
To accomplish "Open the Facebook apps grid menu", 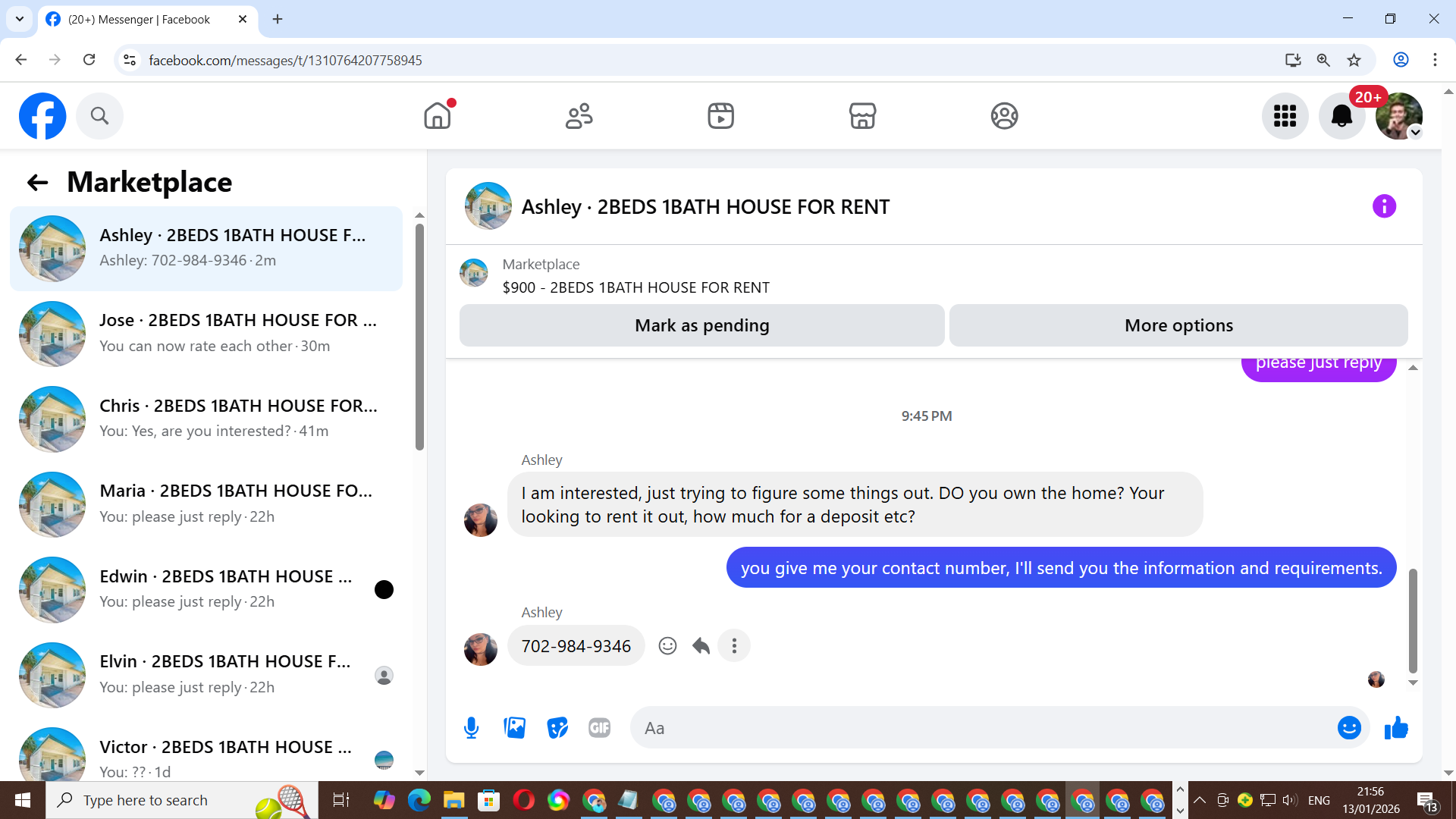I will [x=1285, y=116].
